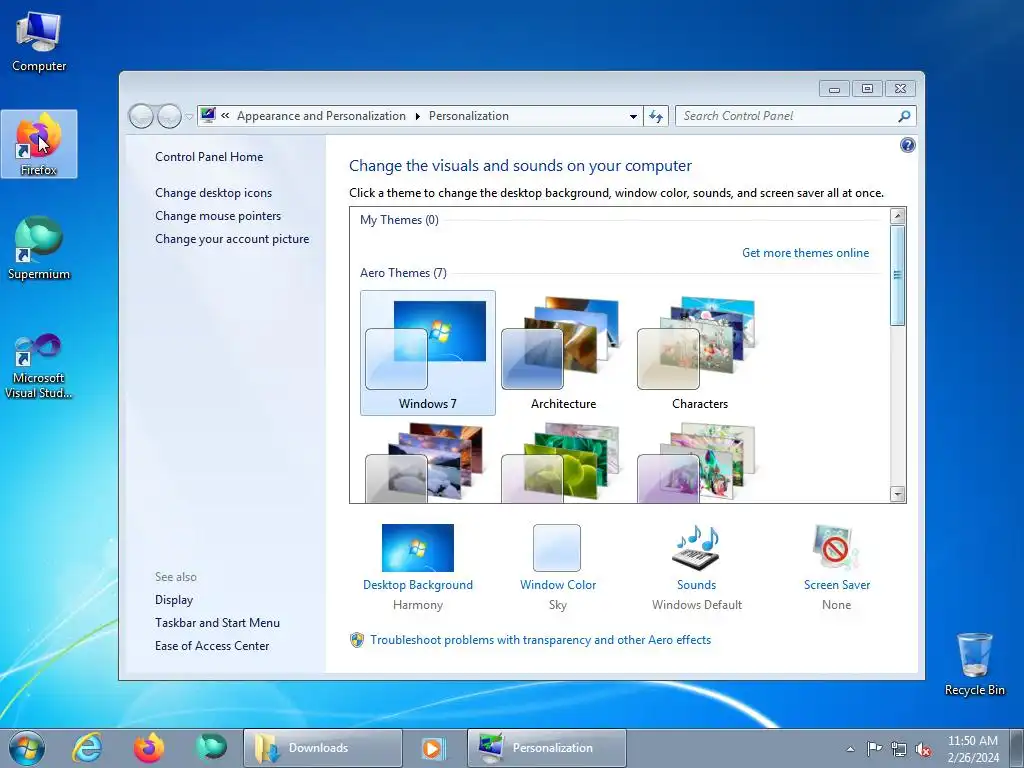Launch Supermium from the taskbar
Viewport: 1024px width, 768px height.
[211, 748]
